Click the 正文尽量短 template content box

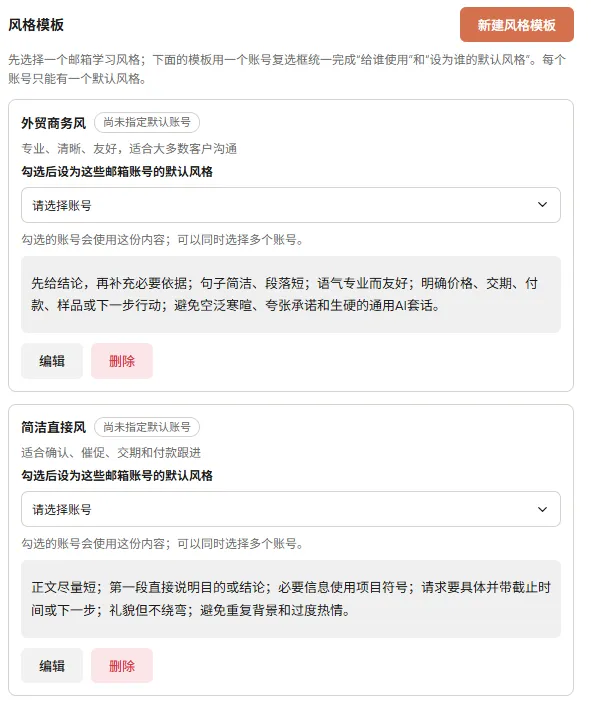(x=291, y=599)
